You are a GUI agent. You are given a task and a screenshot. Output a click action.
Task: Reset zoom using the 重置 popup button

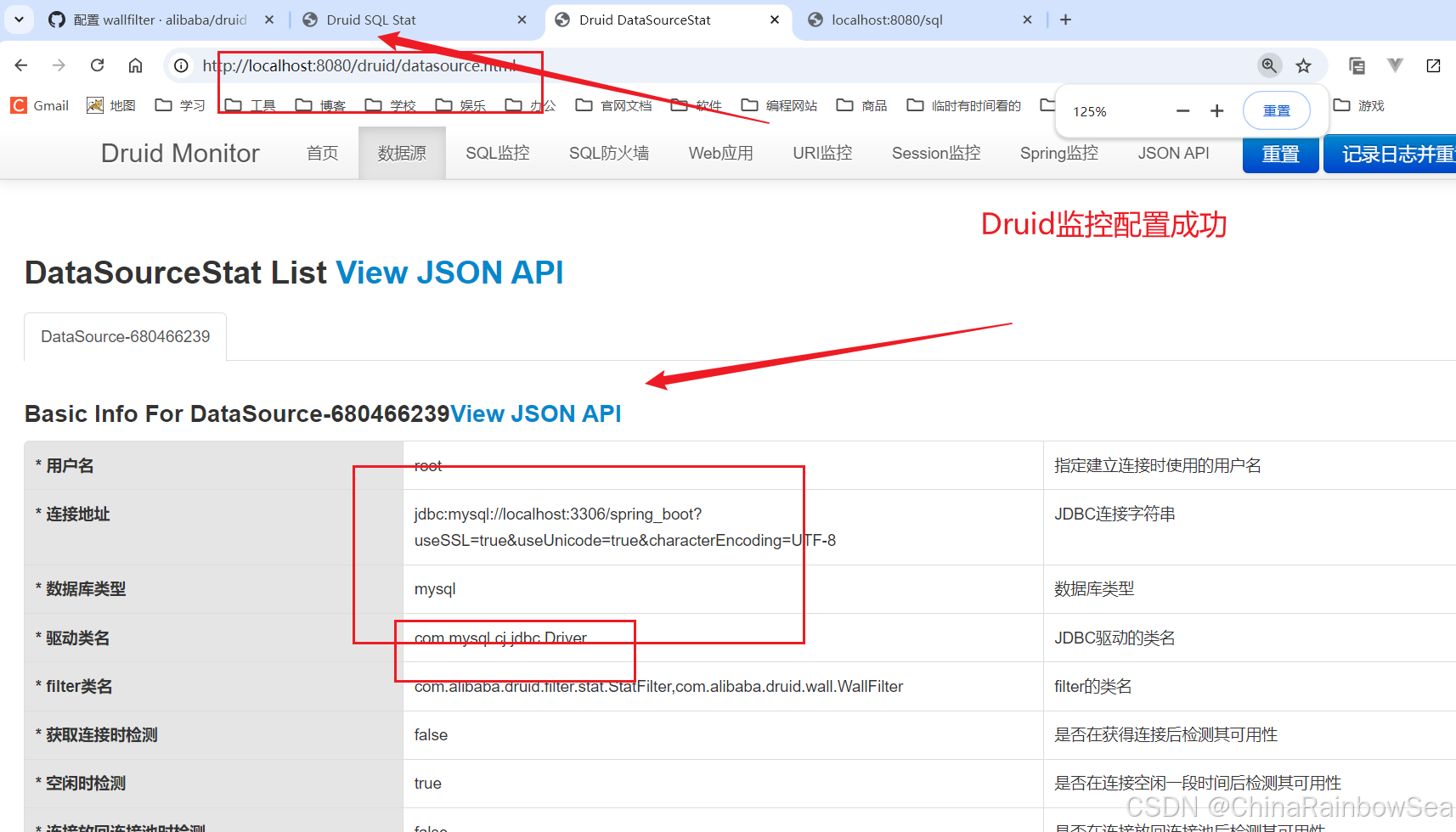pos(1276,111)
